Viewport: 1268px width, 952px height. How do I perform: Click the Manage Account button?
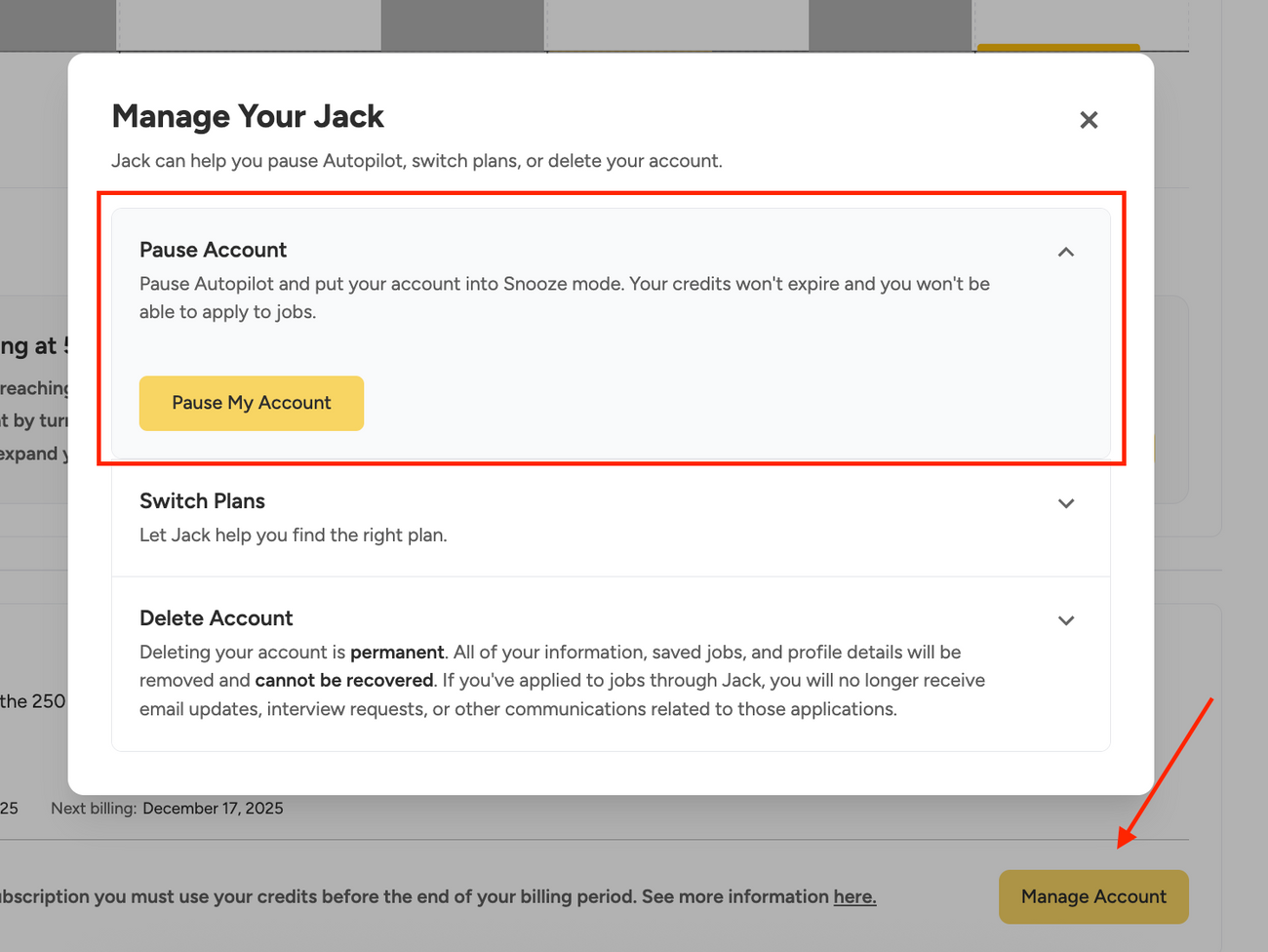point(1092,896)
